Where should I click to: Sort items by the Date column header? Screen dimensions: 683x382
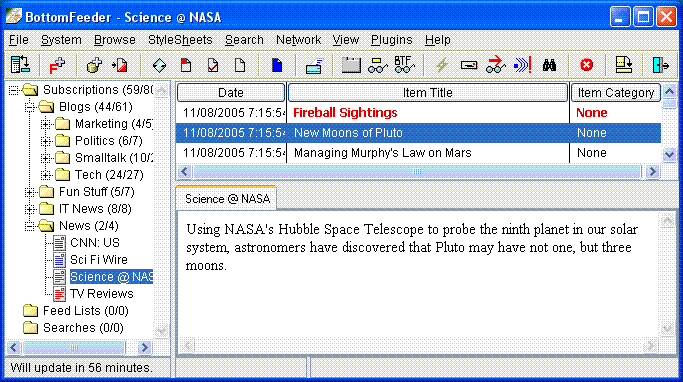pyautogui.click(x=231, y=93)
